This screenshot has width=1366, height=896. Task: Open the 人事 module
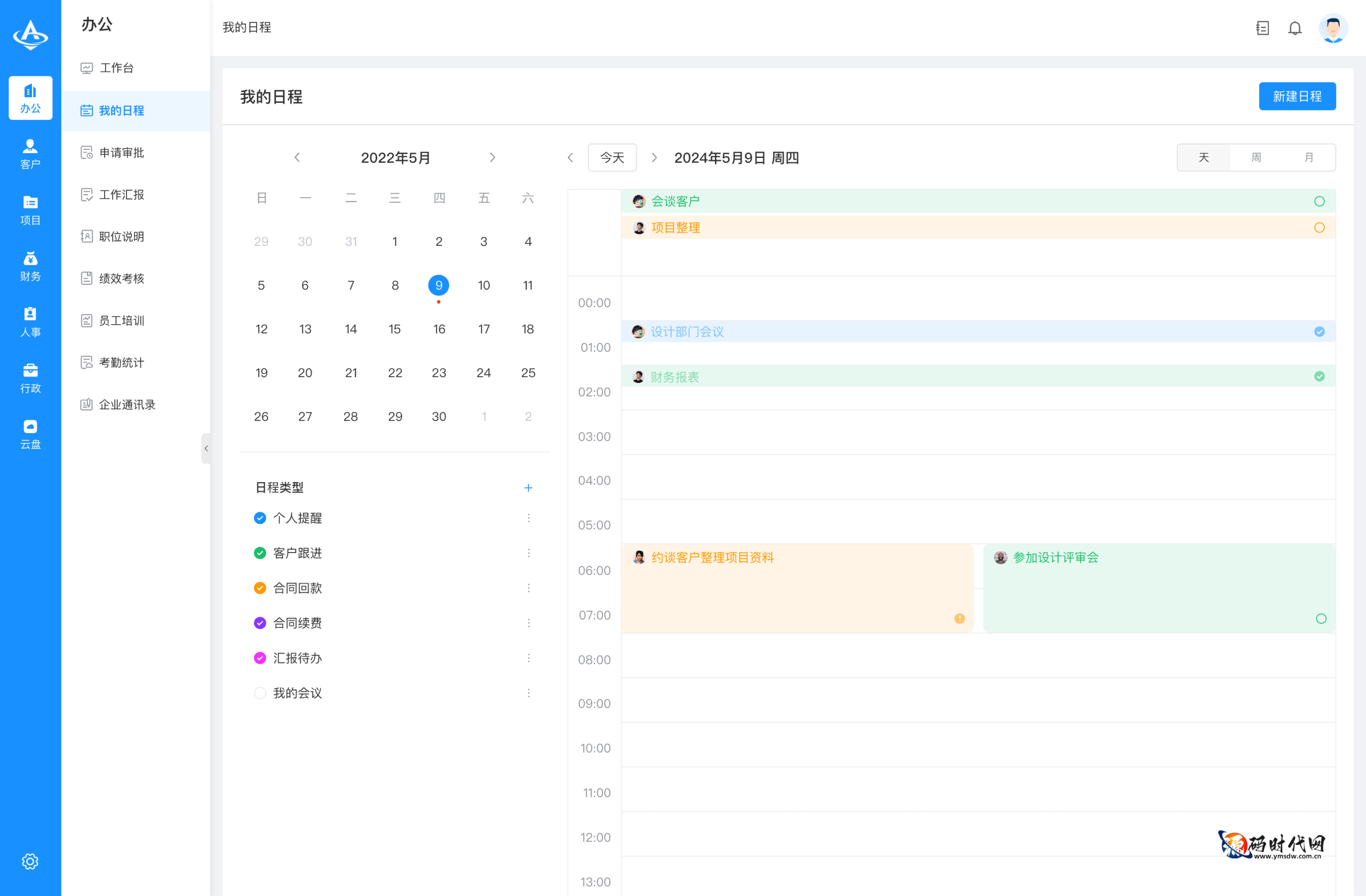30,321
